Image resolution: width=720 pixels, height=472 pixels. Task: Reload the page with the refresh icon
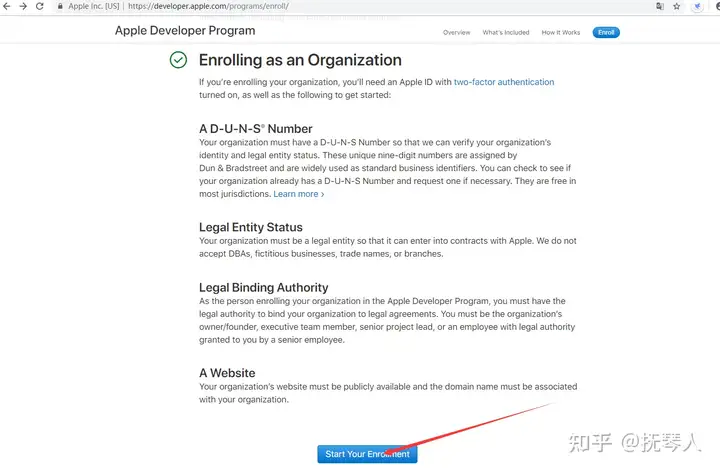(x=39, y=6)
